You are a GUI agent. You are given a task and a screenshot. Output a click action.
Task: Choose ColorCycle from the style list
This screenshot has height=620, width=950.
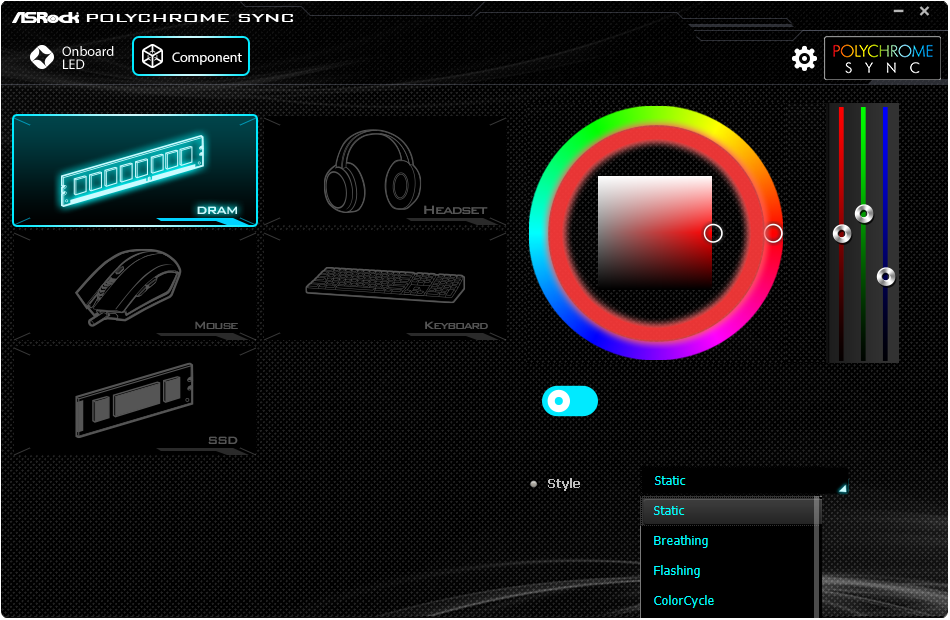pyautogui.click(x=729, y=601)
